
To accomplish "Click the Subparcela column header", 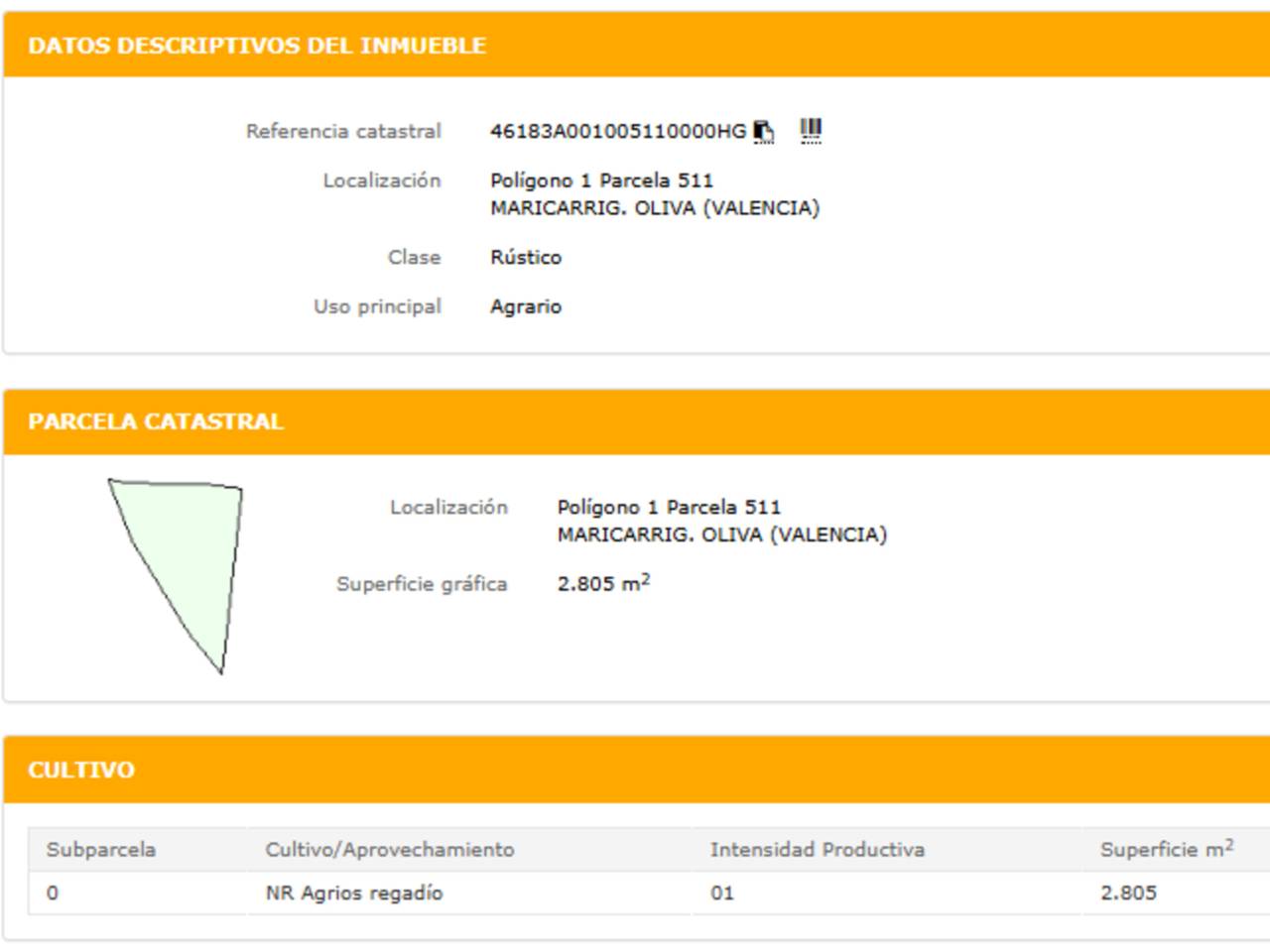I will 101,850.
